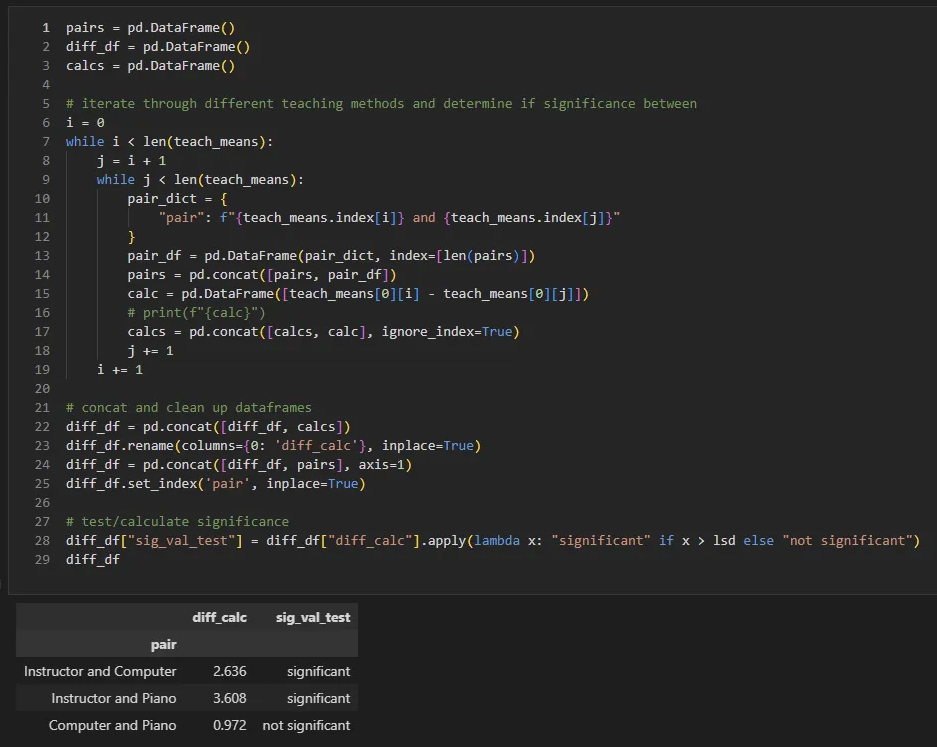Select the 'Instructor and Piano' row label
The height and width of the screenshot is (747, 937).
click(x=113, y=698)
